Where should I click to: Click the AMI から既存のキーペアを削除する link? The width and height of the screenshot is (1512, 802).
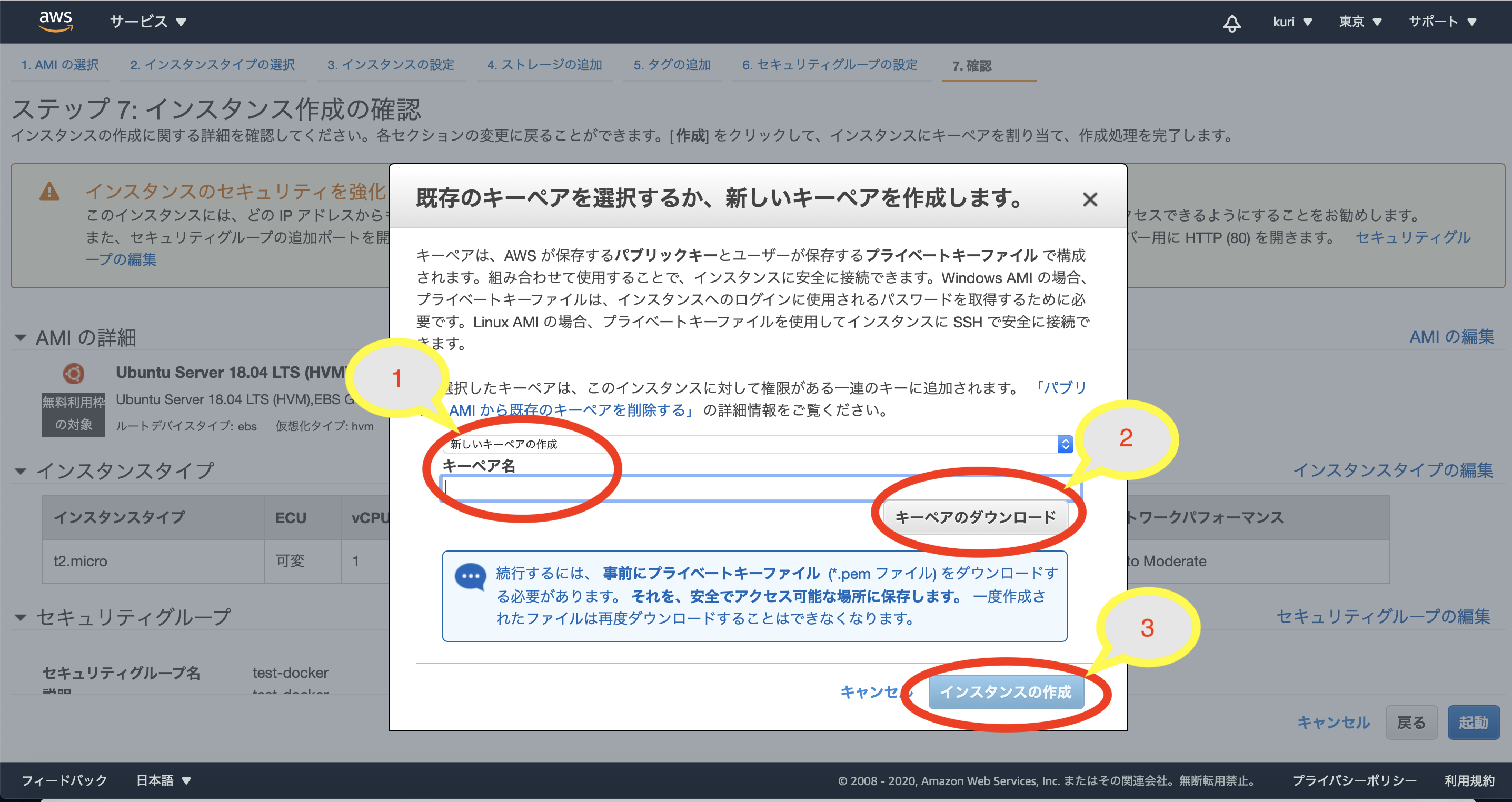point(571,410)
